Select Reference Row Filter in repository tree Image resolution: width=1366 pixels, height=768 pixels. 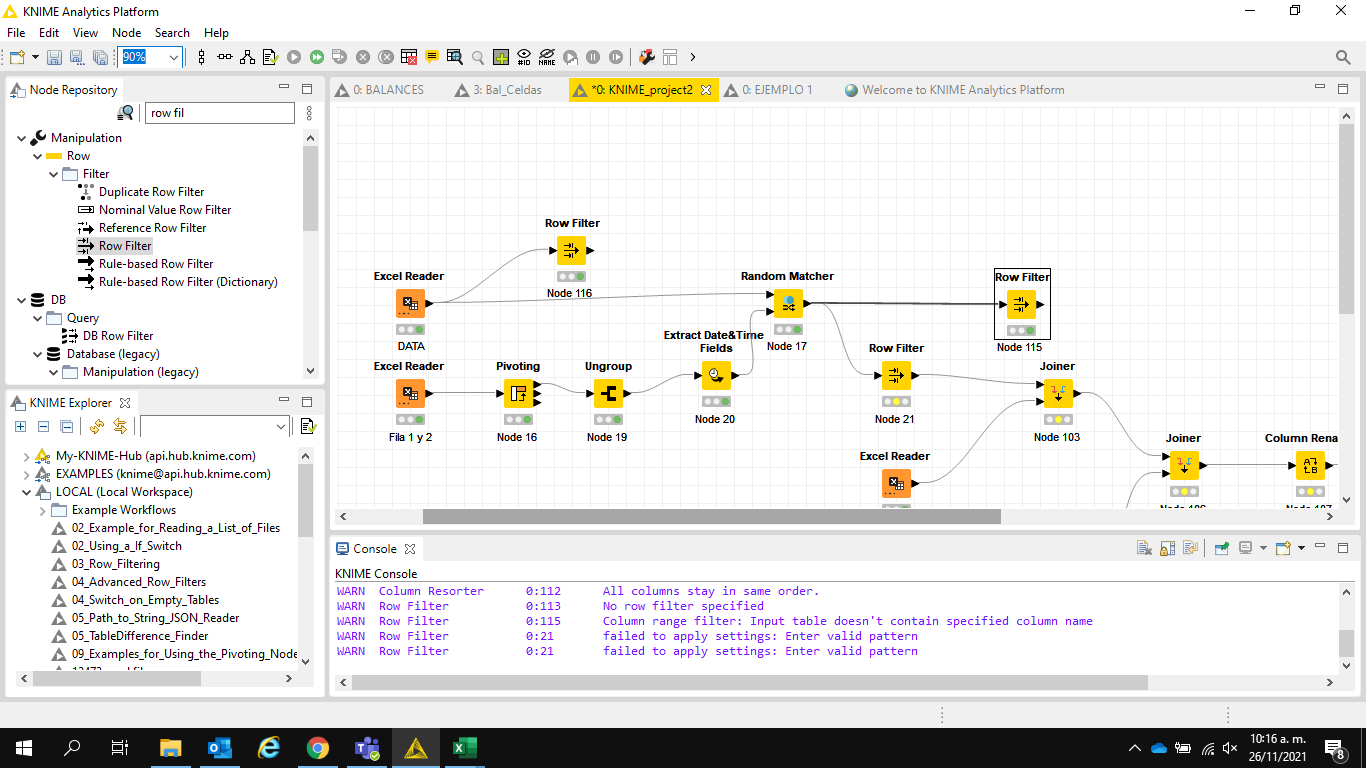point(152,228)
